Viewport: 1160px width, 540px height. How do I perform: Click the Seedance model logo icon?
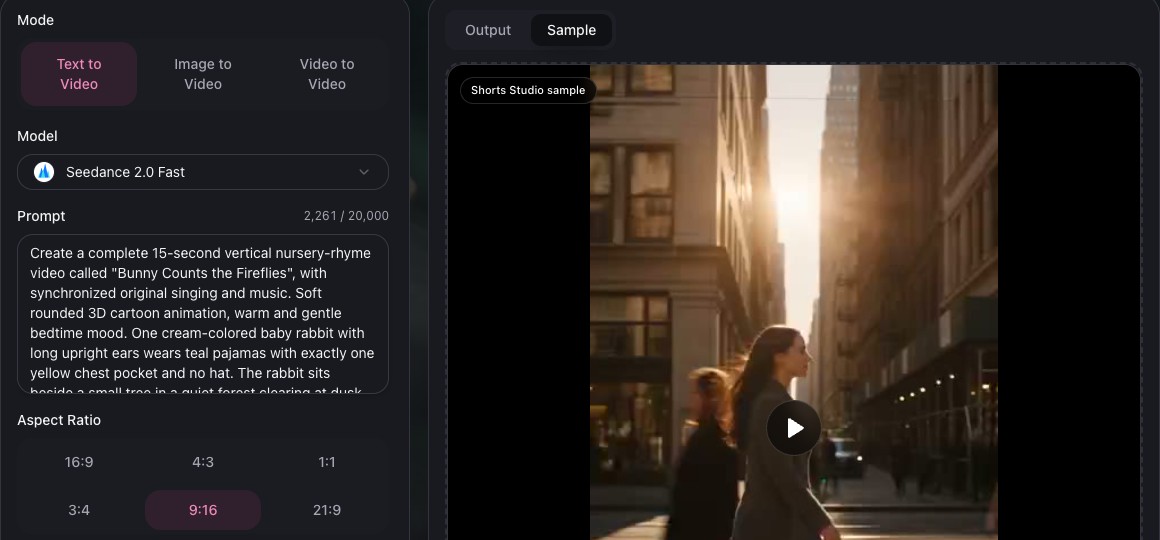[44, 172]
